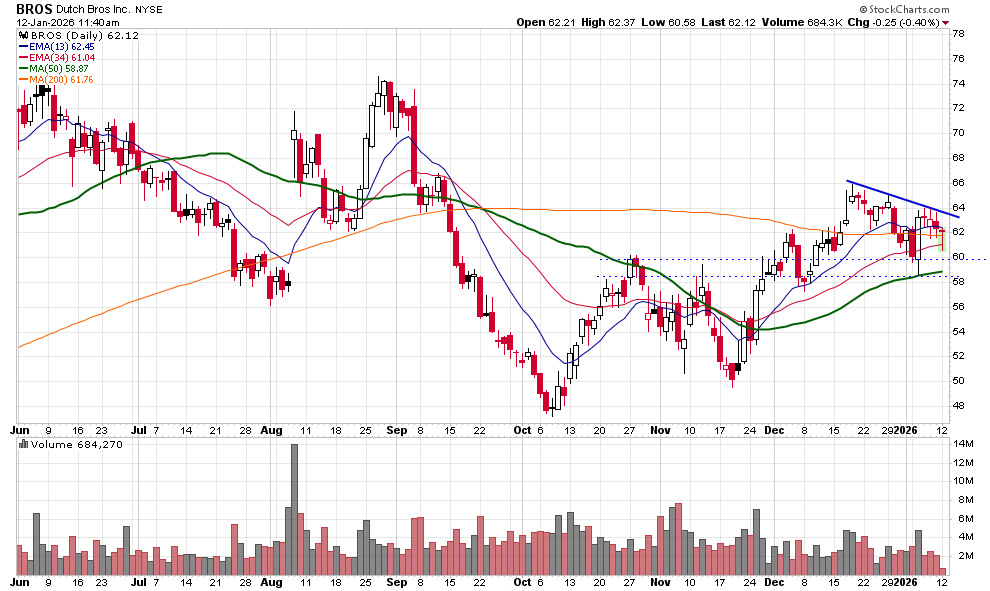Select the MA(50) 58.87 legend entry
The height and width of the screenshot is (591, 990).
(x=54, y=68)
